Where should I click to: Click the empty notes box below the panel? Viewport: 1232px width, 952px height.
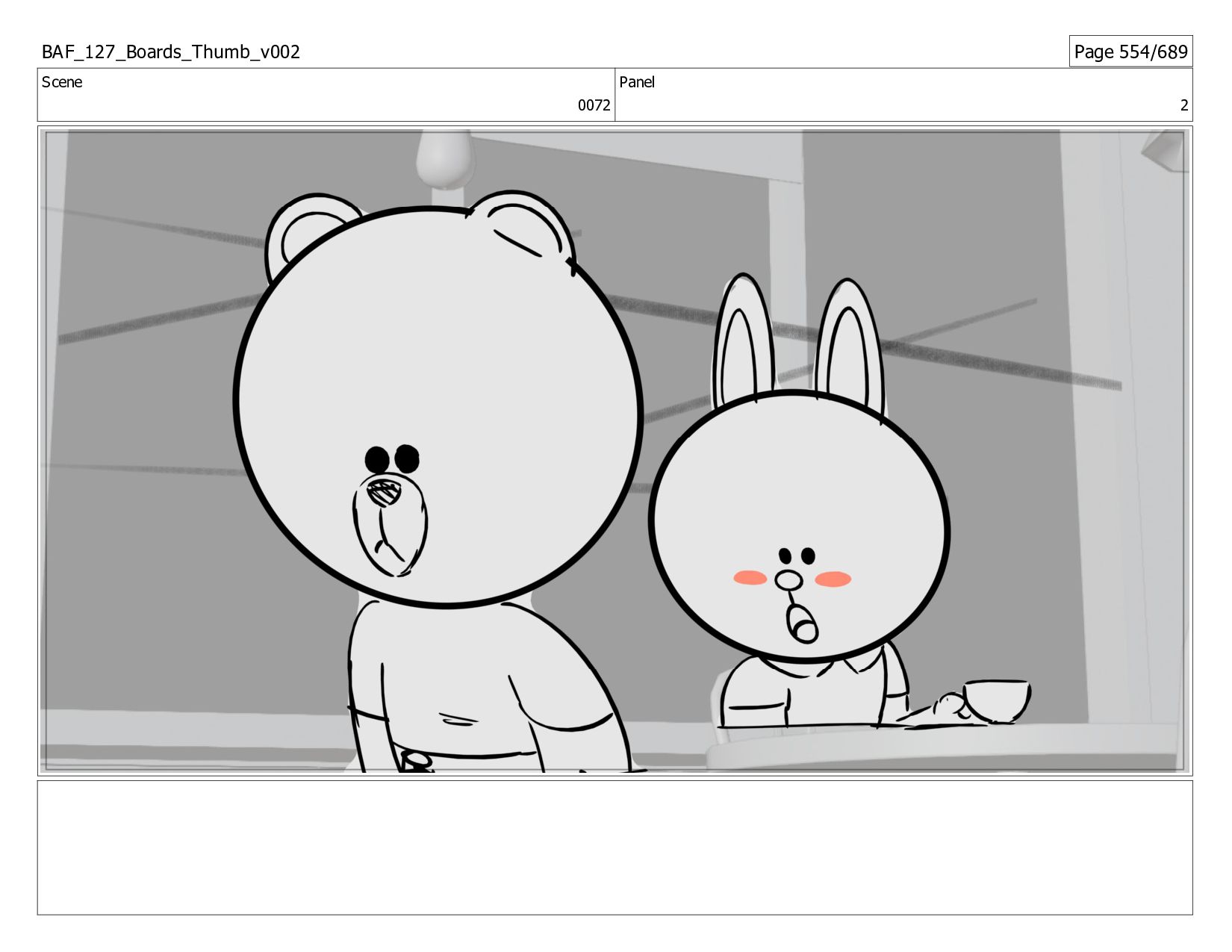point(615,847)
